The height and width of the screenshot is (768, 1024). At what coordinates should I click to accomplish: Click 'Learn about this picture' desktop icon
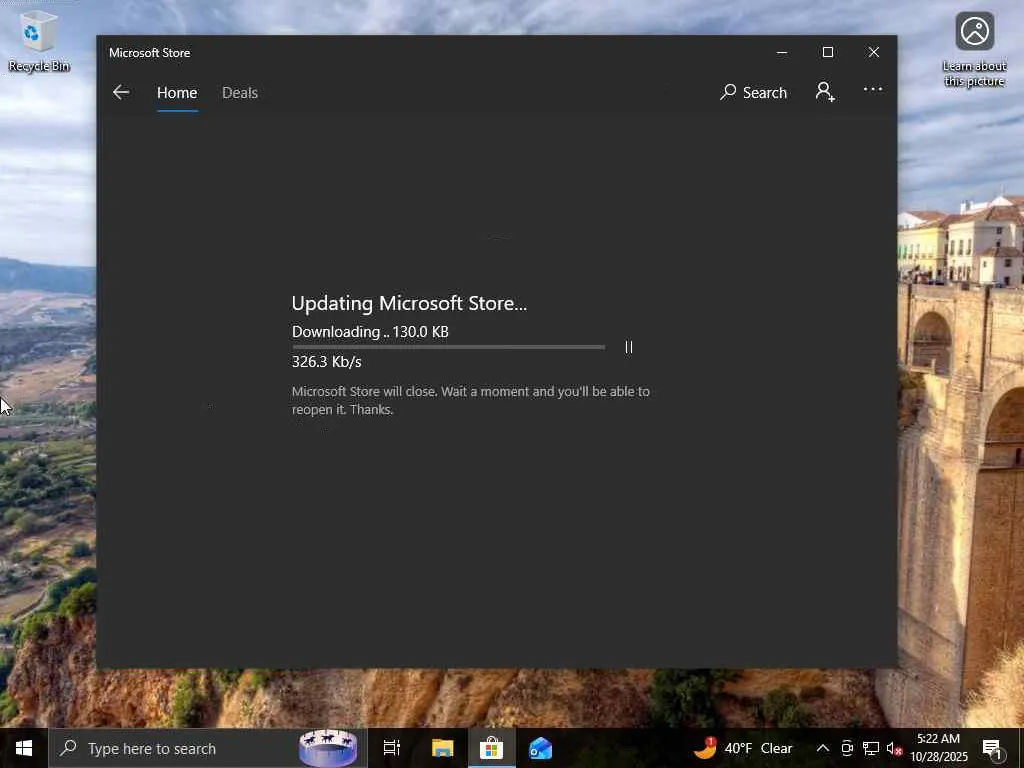[974, 50]
